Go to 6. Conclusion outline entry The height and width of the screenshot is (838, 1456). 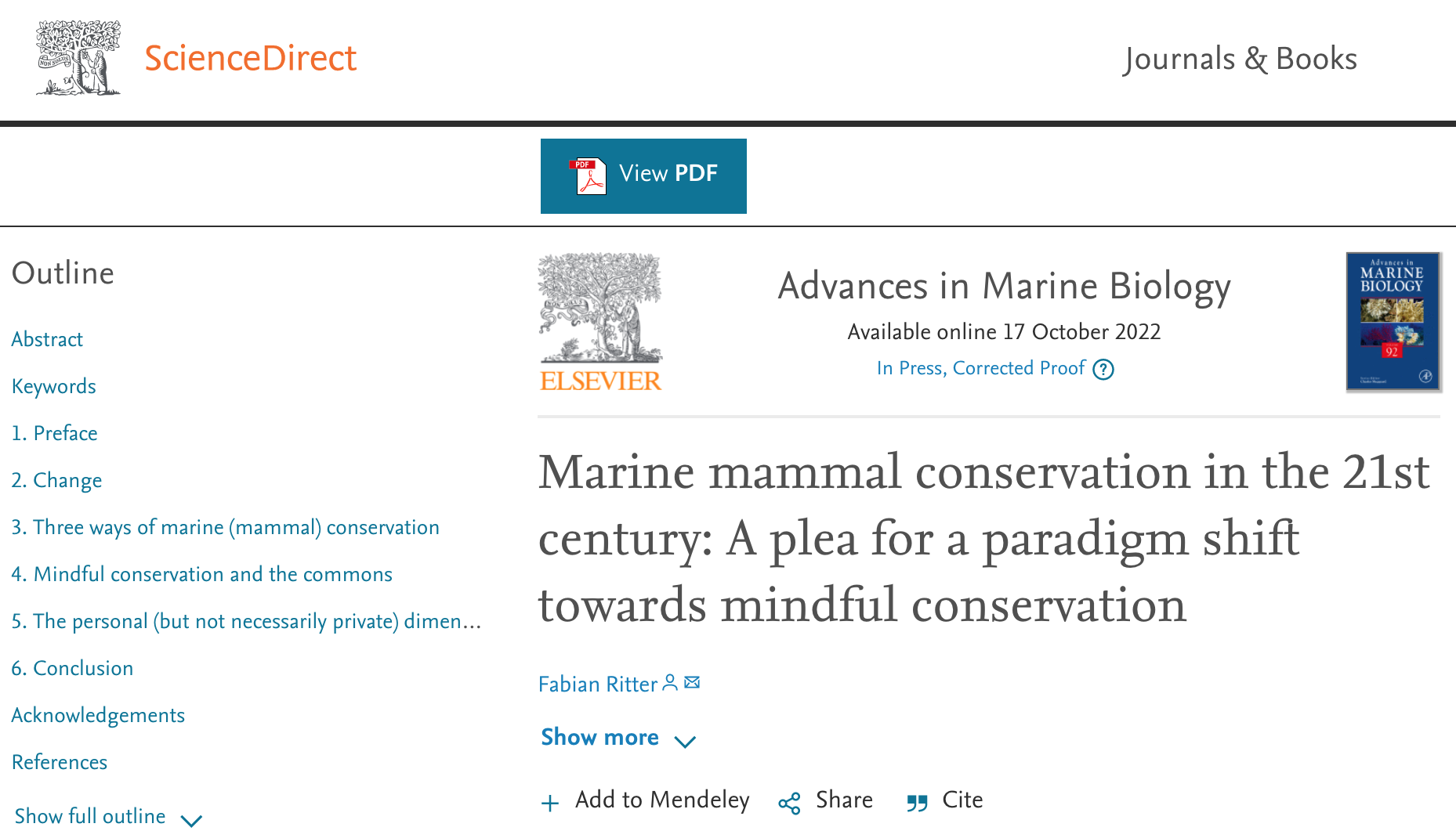point(72,668)
